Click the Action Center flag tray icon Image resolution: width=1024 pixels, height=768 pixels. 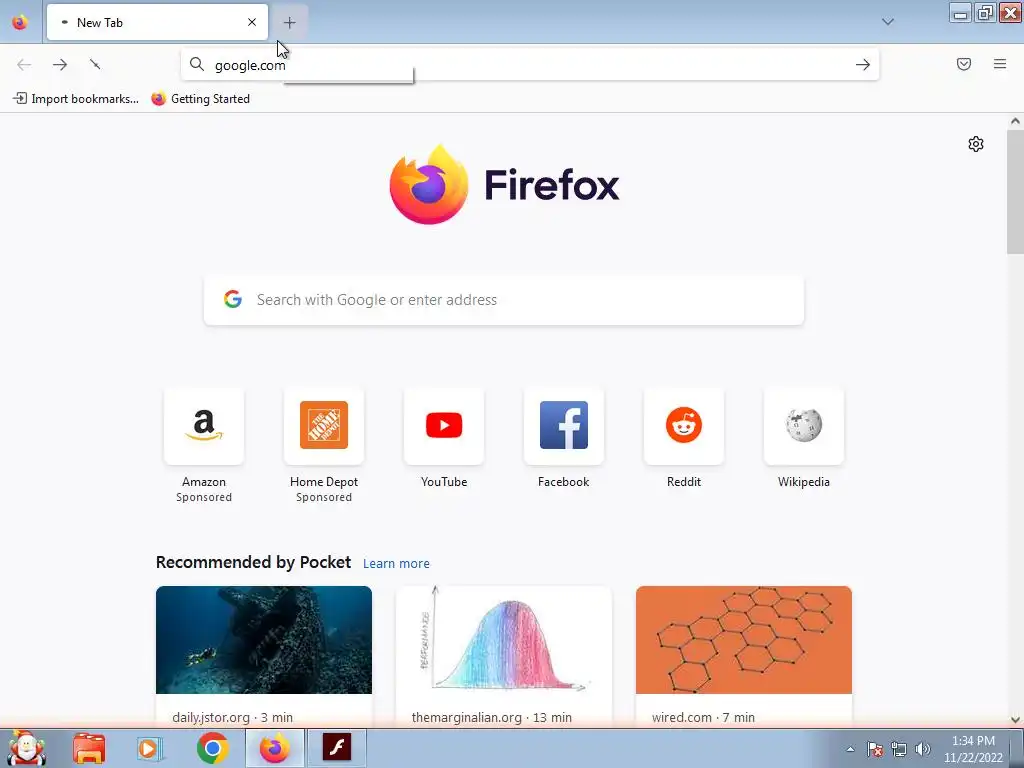coord(875,749)
